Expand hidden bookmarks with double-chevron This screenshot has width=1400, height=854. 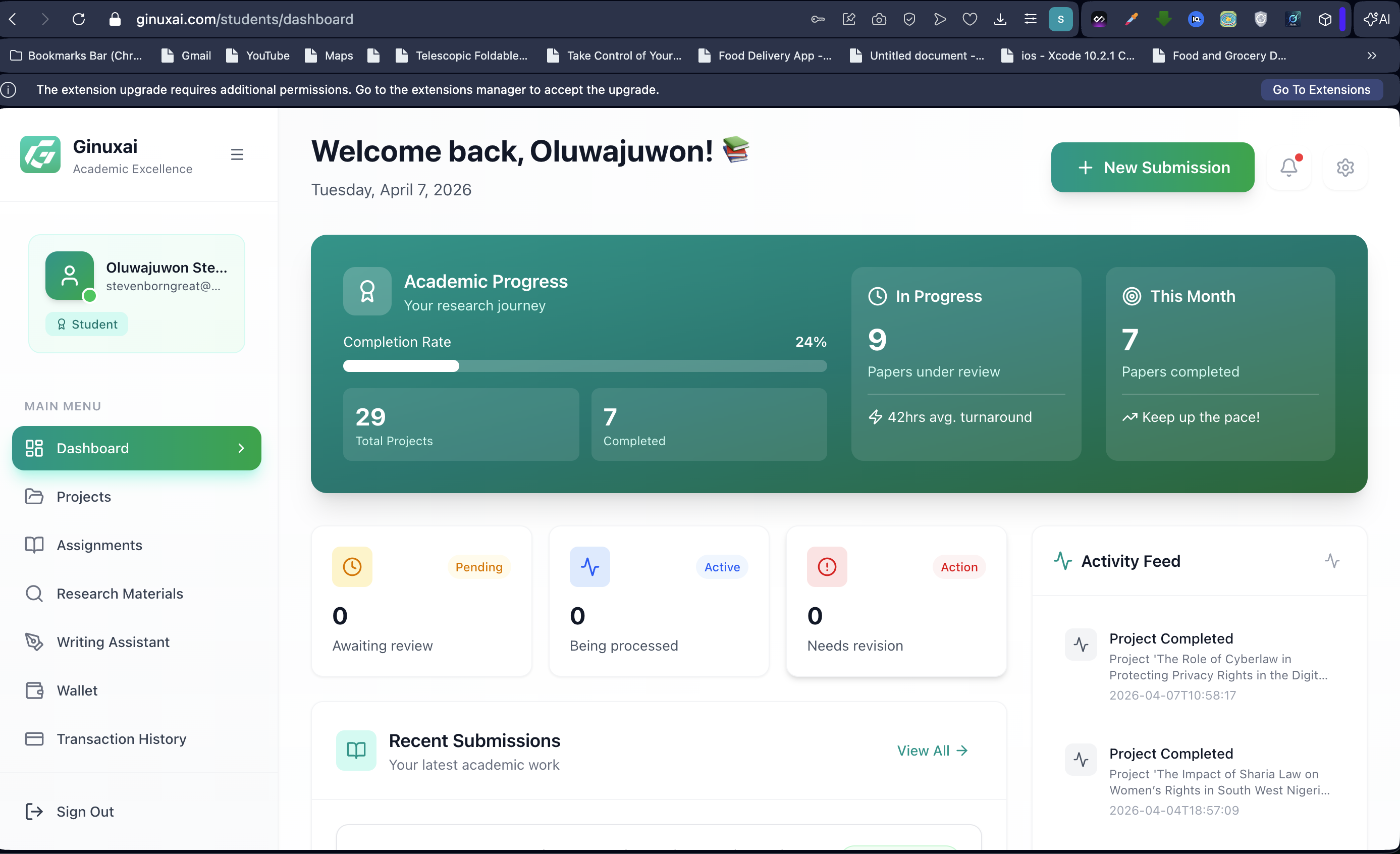1371,56
